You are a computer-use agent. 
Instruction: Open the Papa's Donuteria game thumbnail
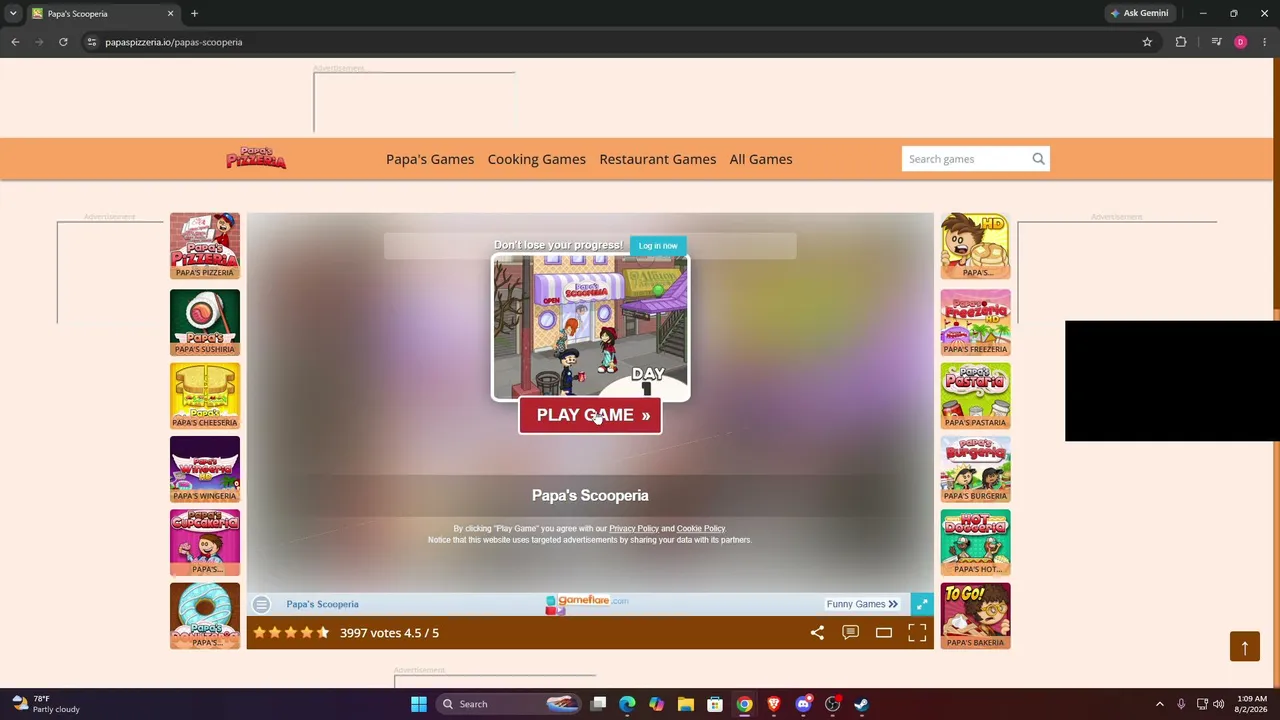[x=205, y=616]
